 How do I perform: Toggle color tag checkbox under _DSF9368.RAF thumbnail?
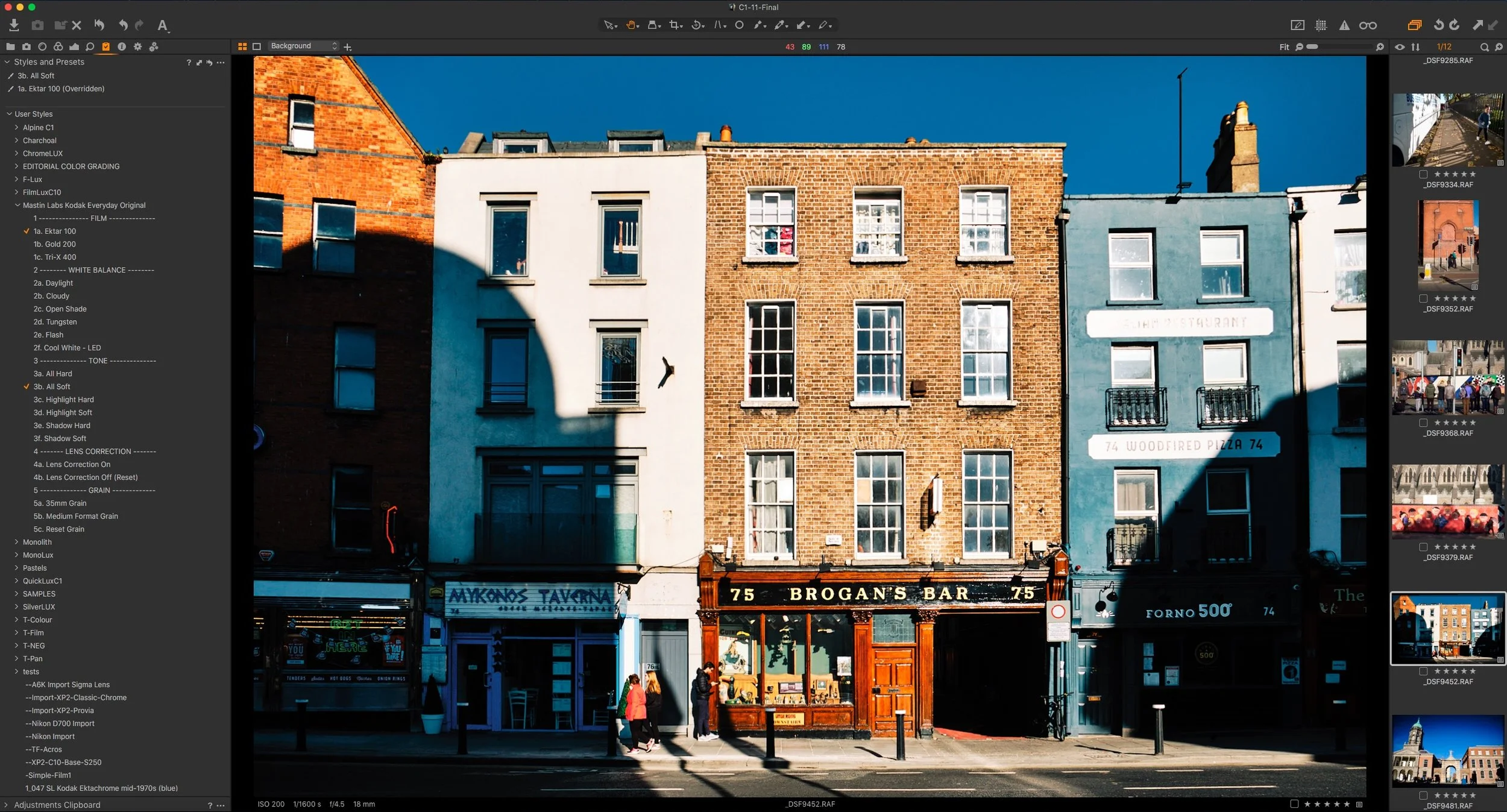pos(1423,423)
